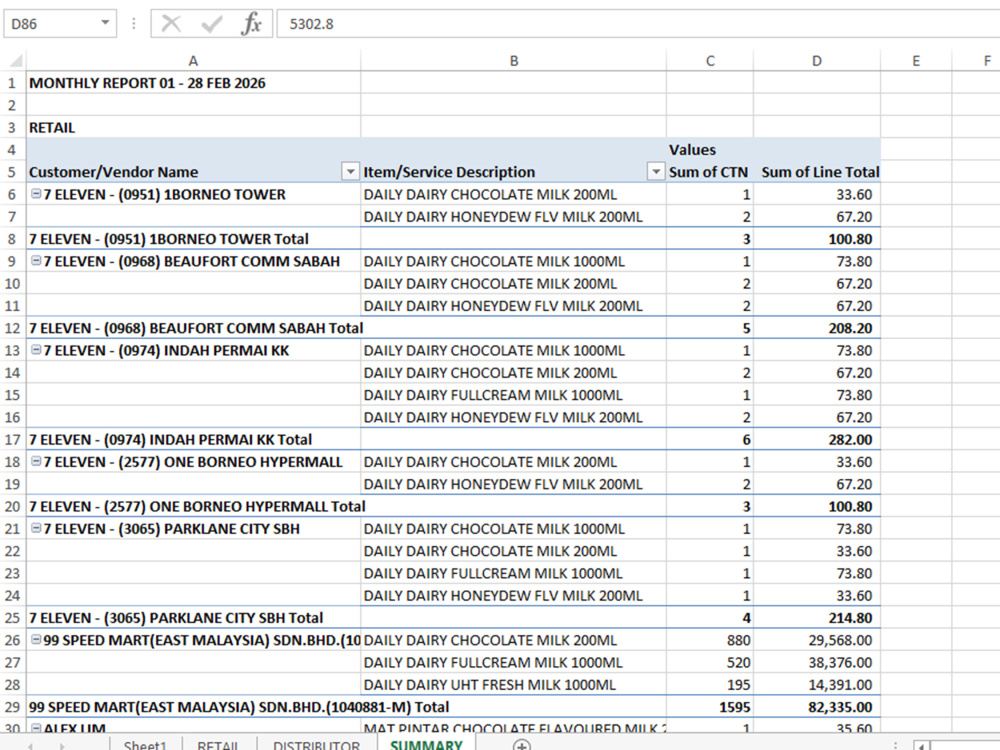
Task: Switch to the DISTRIBUTOR sheet tab
Action: pos(316,745)
